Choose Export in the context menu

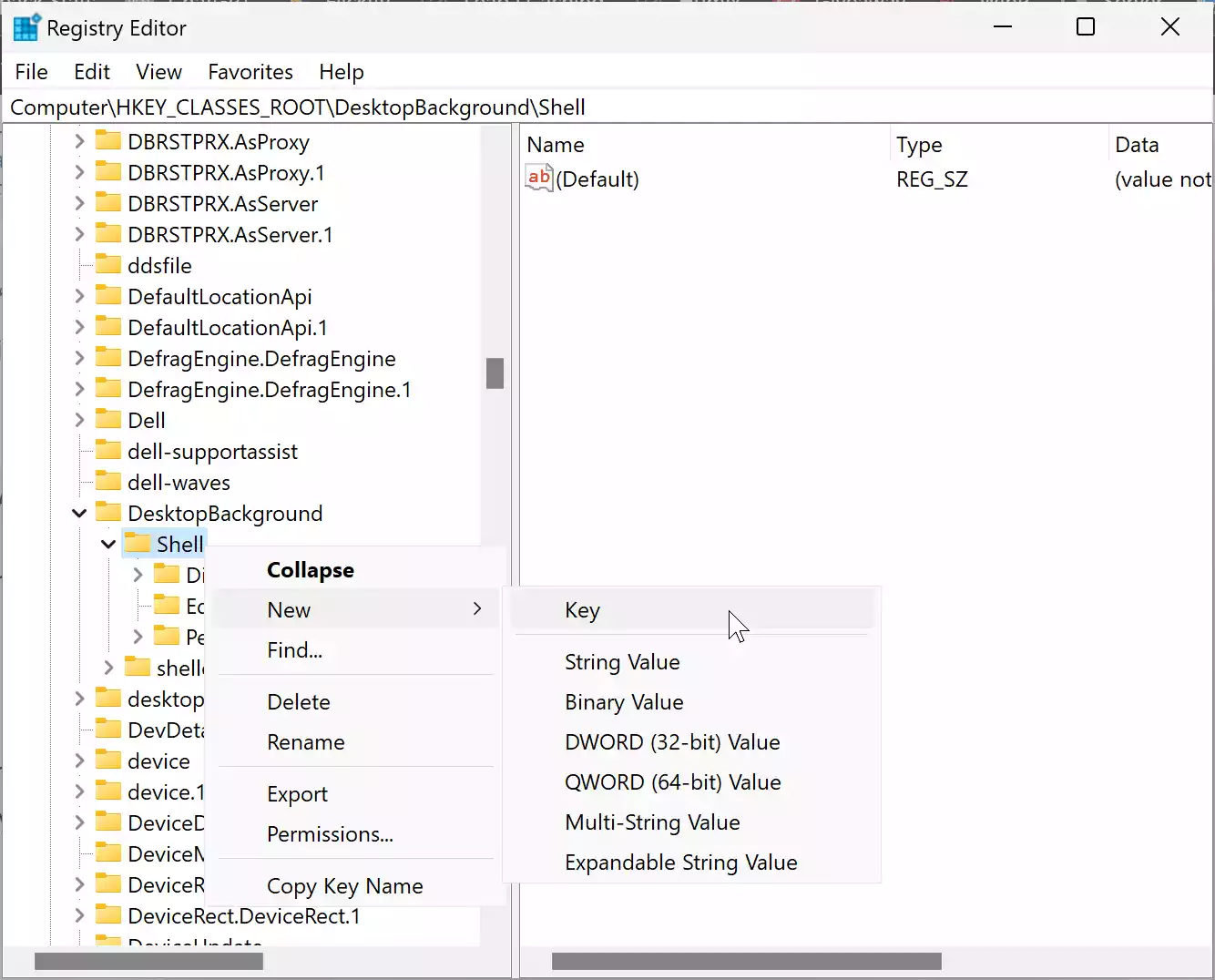[356, 794]
